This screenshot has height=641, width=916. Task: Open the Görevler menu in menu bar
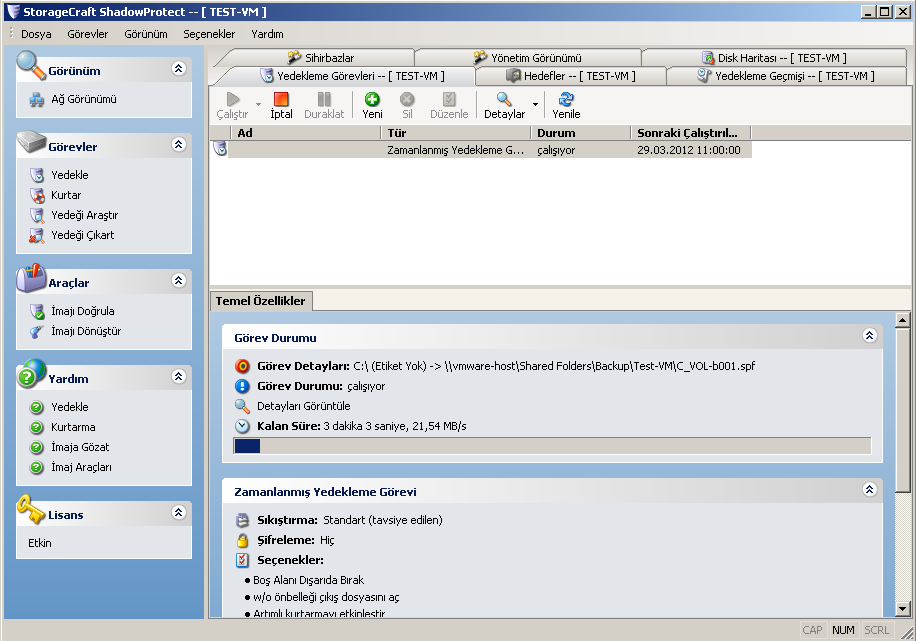pos(88,34)
